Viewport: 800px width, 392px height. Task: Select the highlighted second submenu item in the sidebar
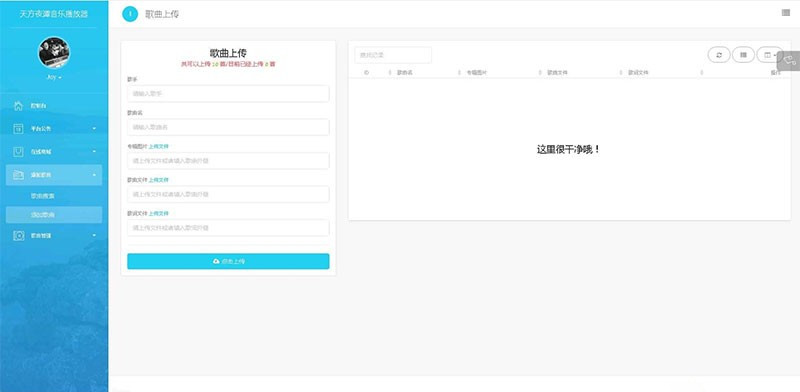point(54,215)
